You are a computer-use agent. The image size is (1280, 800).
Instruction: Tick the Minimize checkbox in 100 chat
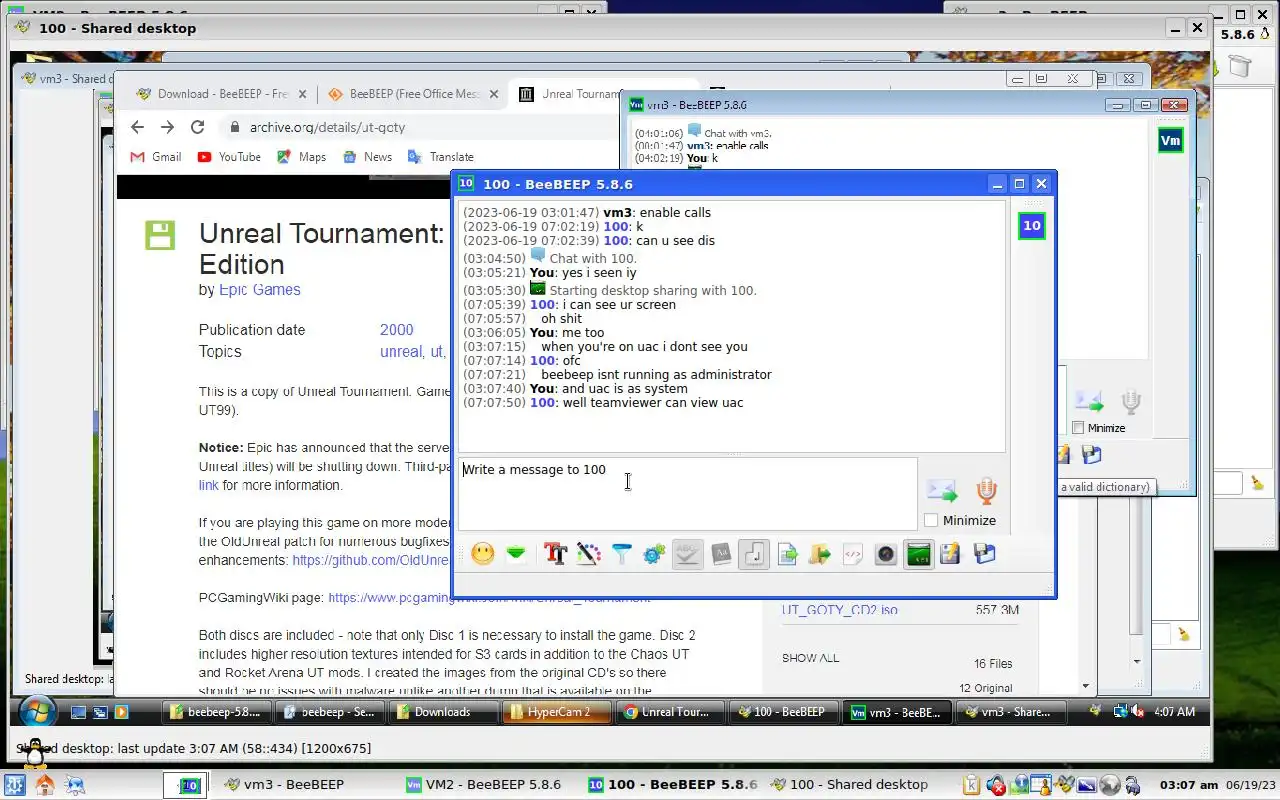click(x=931, y=520)
